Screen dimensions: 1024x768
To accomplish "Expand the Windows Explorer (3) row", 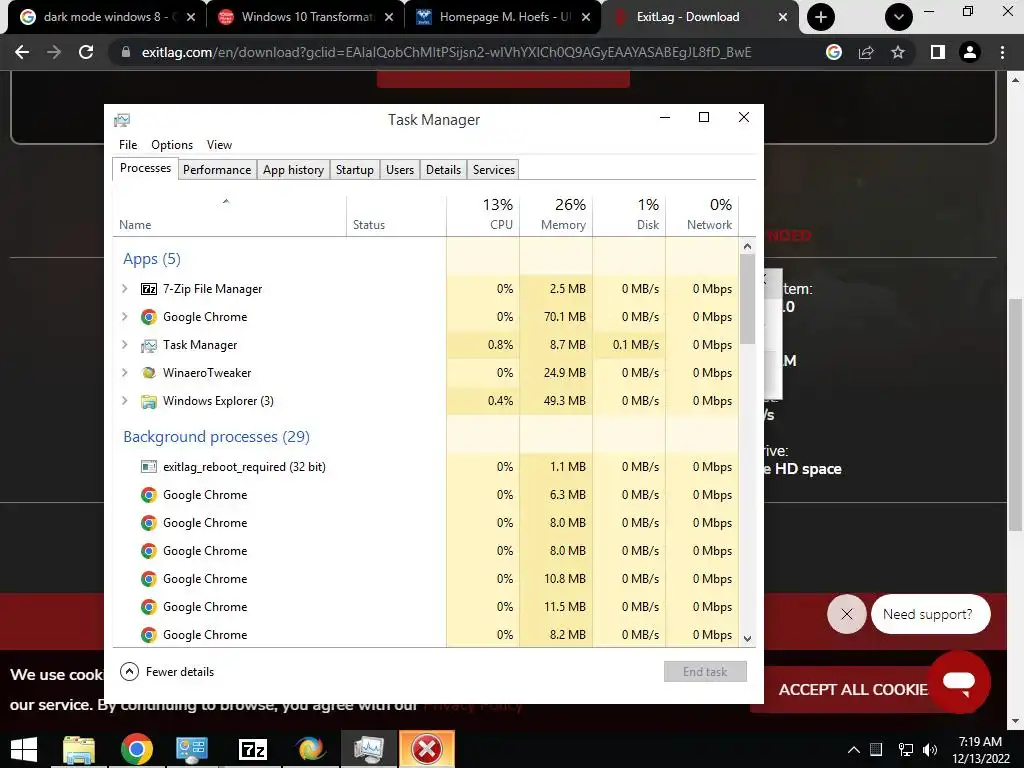I will tap(125, 400).
